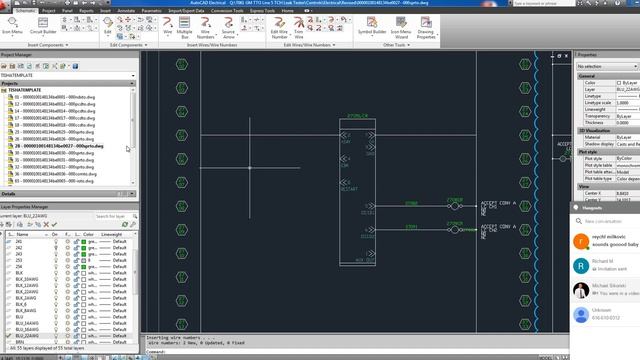640x360 pixels.
Task: Toggle the On lightbulb for layer 242
Action: 56,247
